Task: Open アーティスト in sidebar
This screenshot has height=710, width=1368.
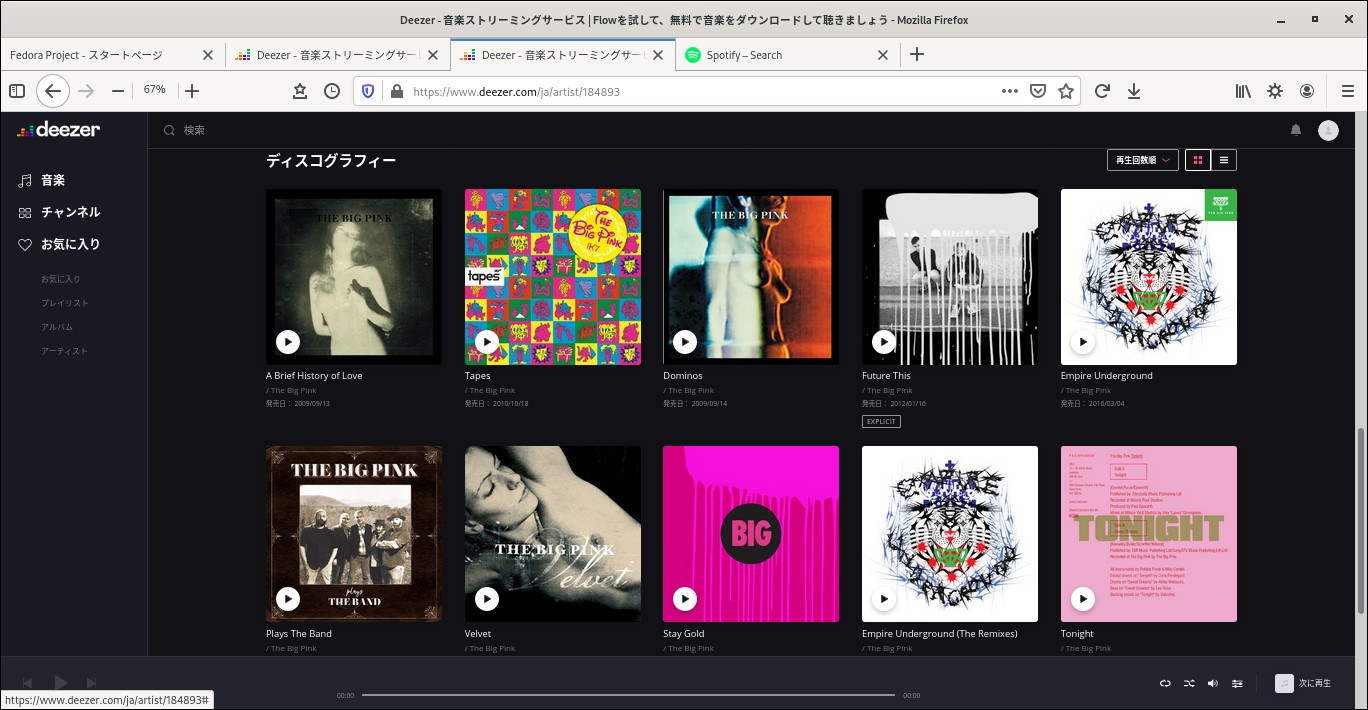Action: click(65, 351)
